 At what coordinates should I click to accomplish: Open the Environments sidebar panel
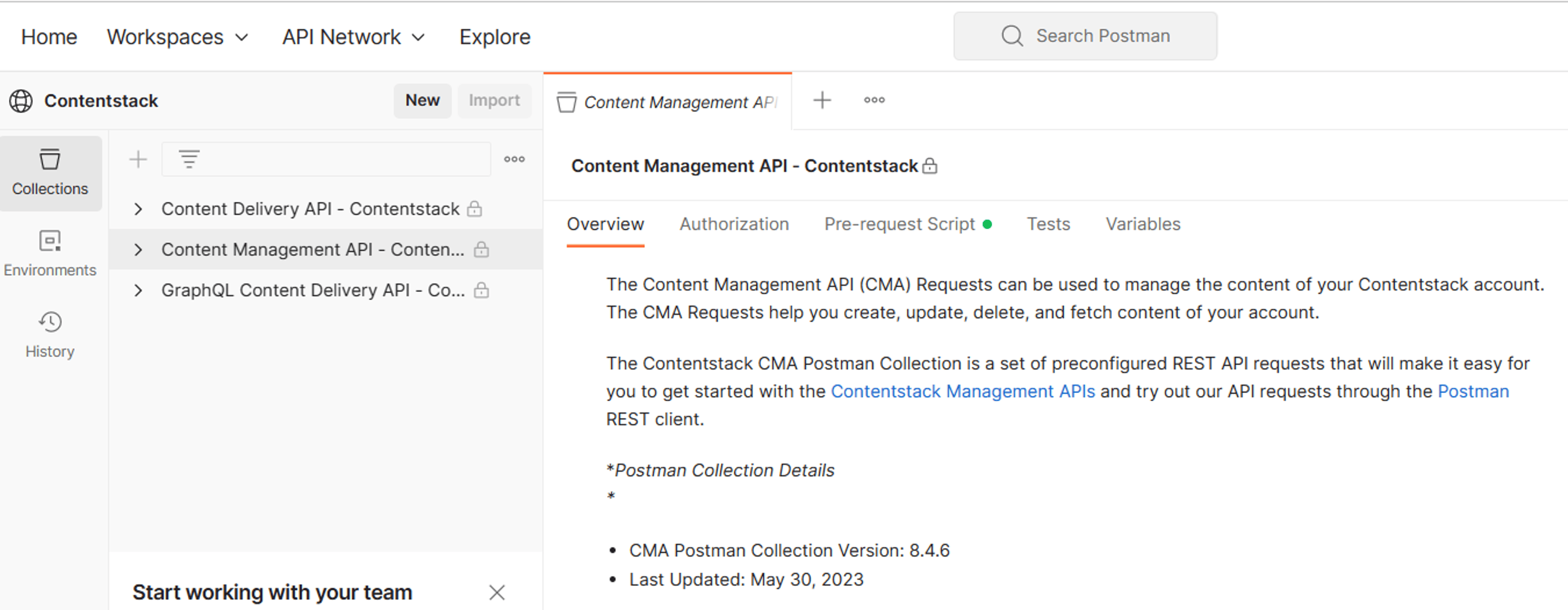tap(51, 254)
